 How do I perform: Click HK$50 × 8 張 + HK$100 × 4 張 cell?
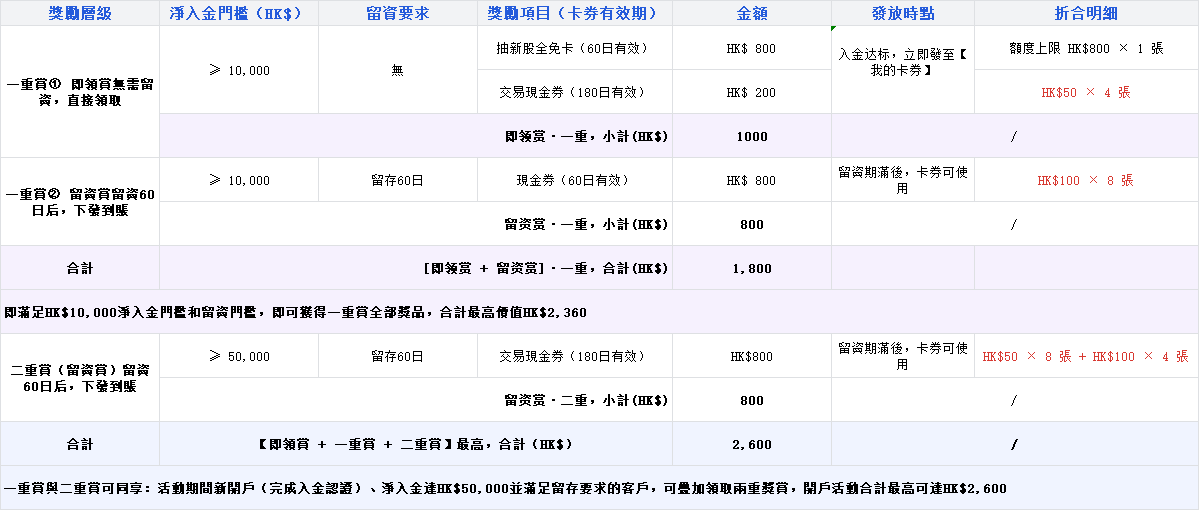(x=1086, y=356)
